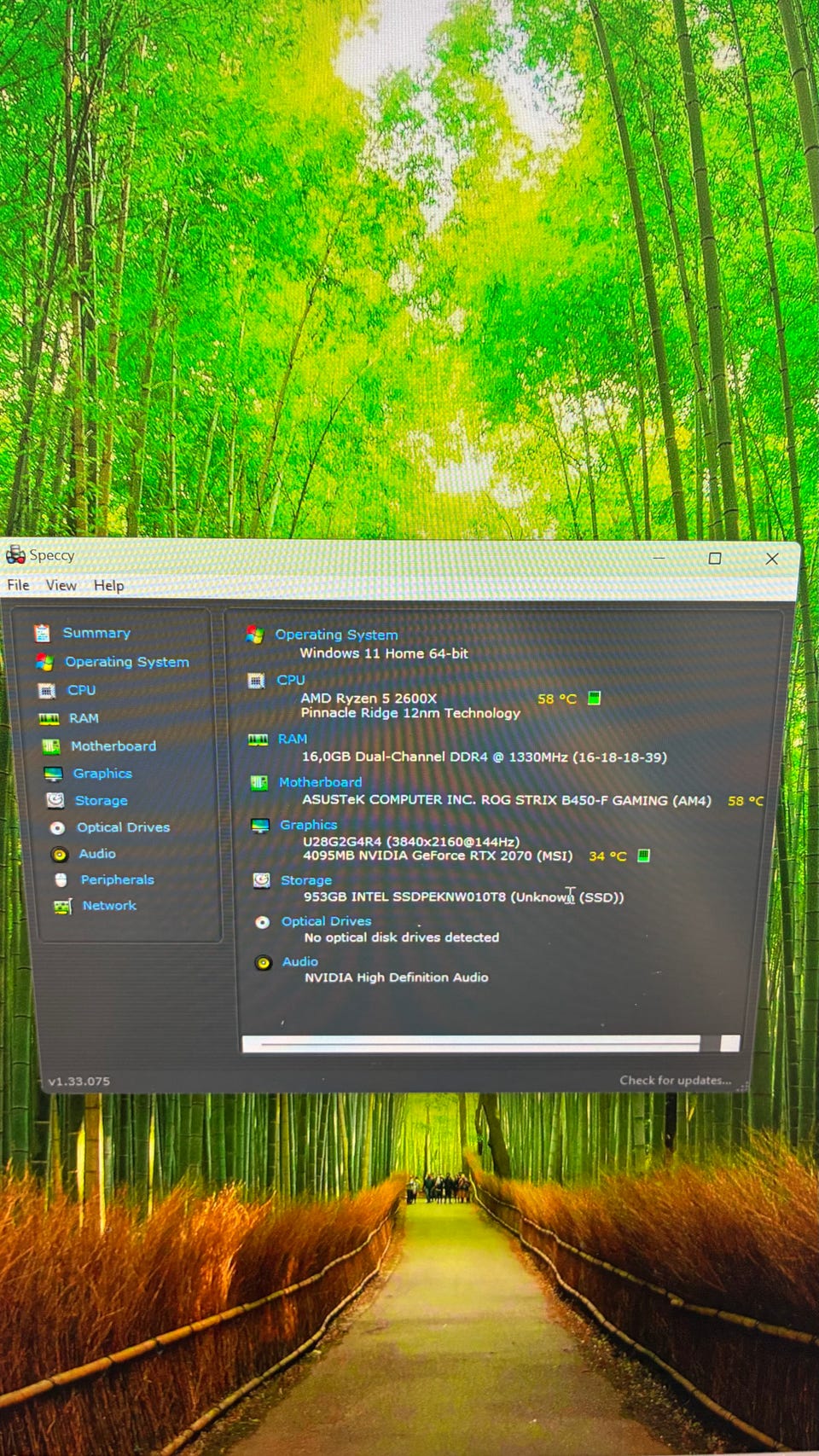Click the 34 °C graphics temperature value
The image size is (819, 1456).
pyautogui.click(x=607, y=856)
